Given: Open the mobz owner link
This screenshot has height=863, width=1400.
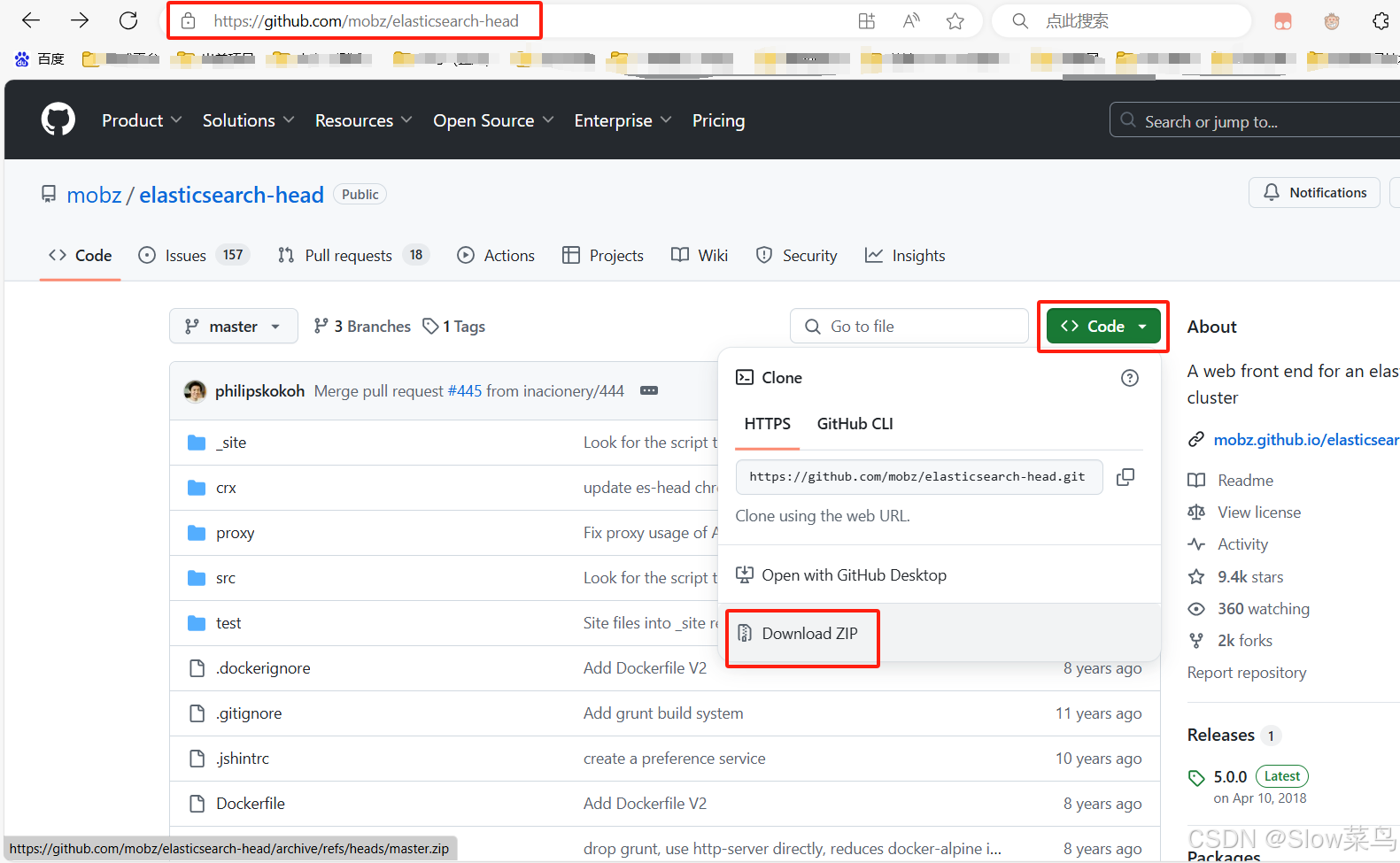Looking at the screenshot, I should click(94, 195).
